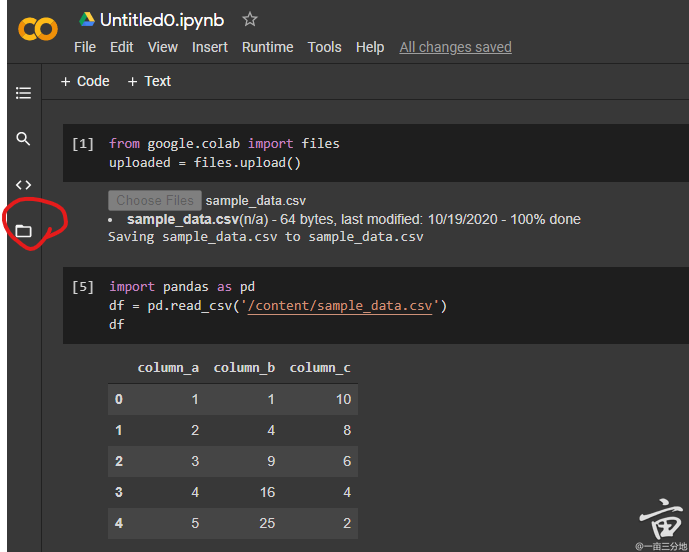
Task: Open the code snippets icon
Action: pyautogui.click(x=23, y=185)
